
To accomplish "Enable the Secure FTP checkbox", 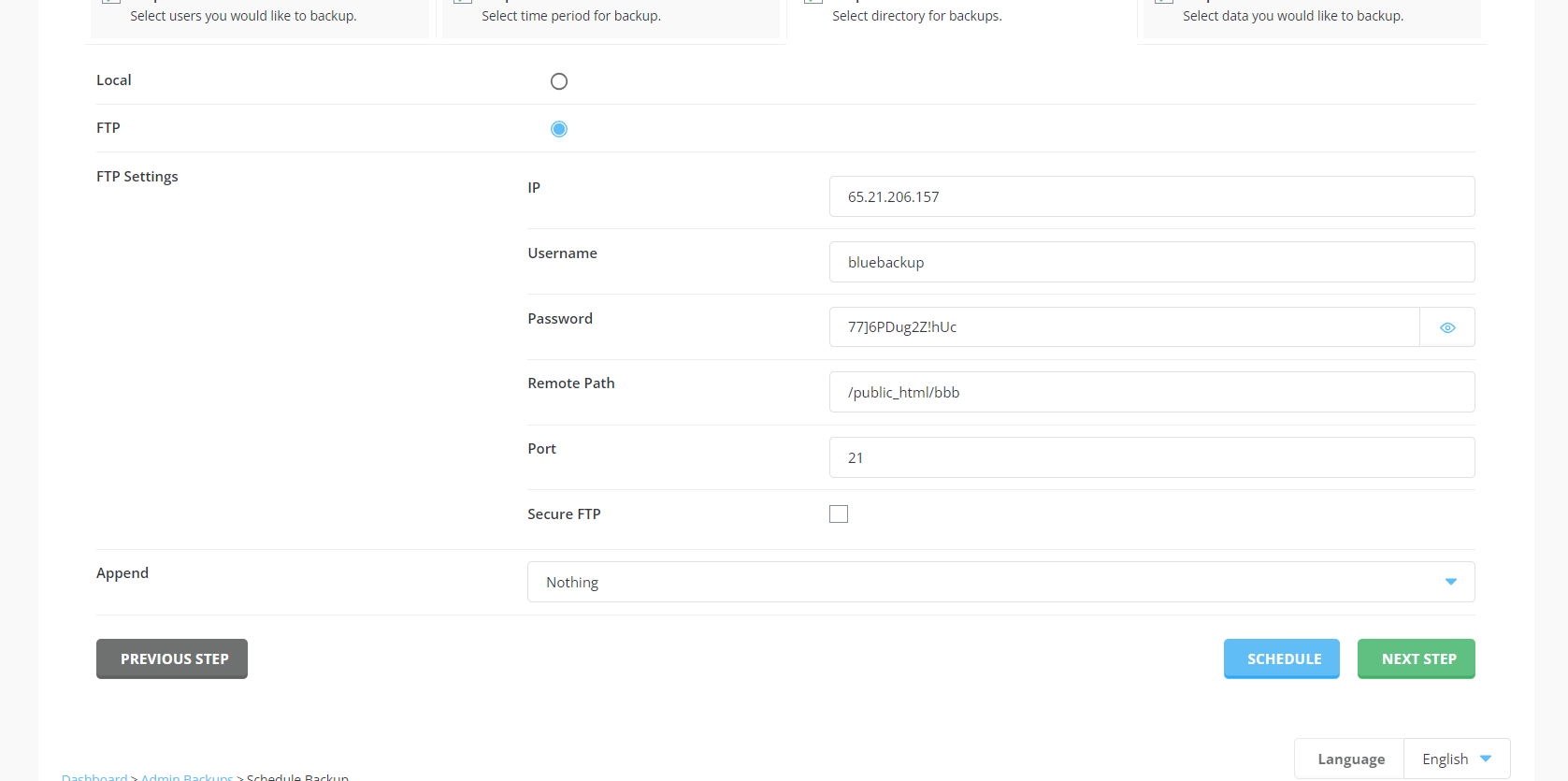I will coord(839,514).
